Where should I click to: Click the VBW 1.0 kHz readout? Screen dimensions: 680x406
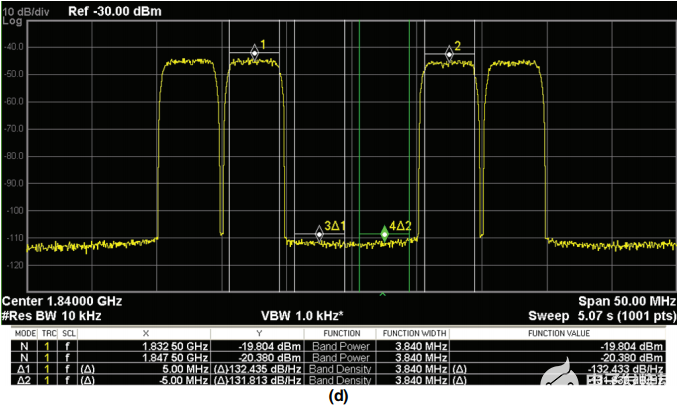(x=302, y=315)
